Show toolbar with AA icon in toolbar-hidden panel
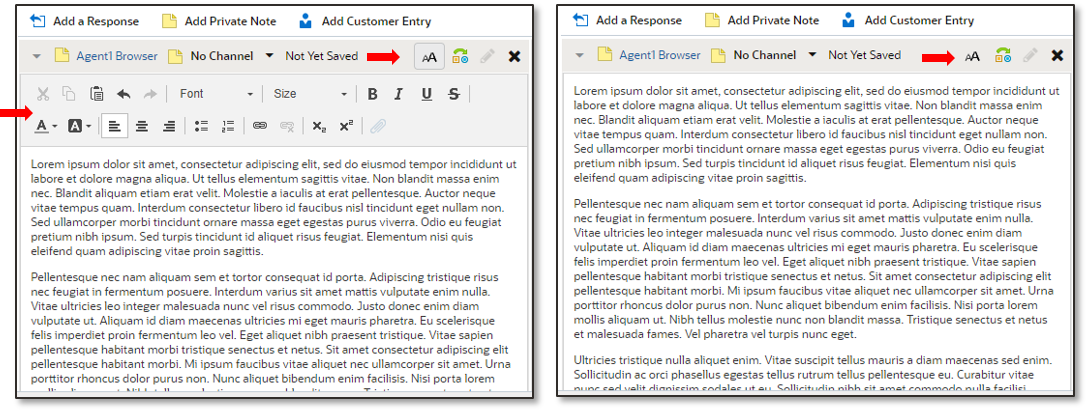Image resolution: width=1088 pixels, height=412 pixels. [972, 56]
